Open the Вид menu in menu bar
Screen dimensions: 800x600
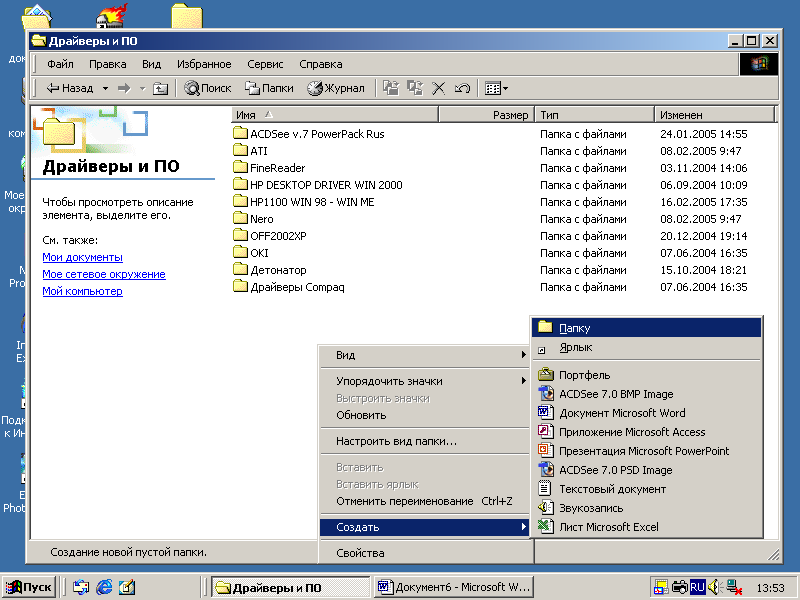click(151, 64)
